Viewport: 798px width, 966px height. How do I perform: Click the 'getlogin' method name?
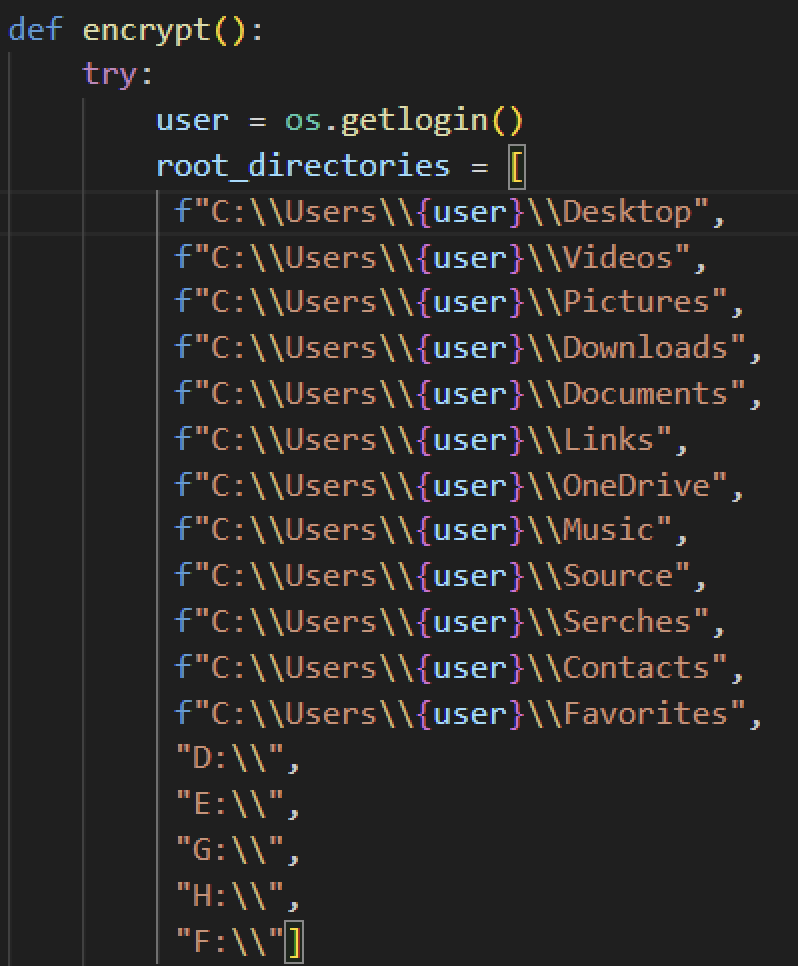(x=413, y=122)
